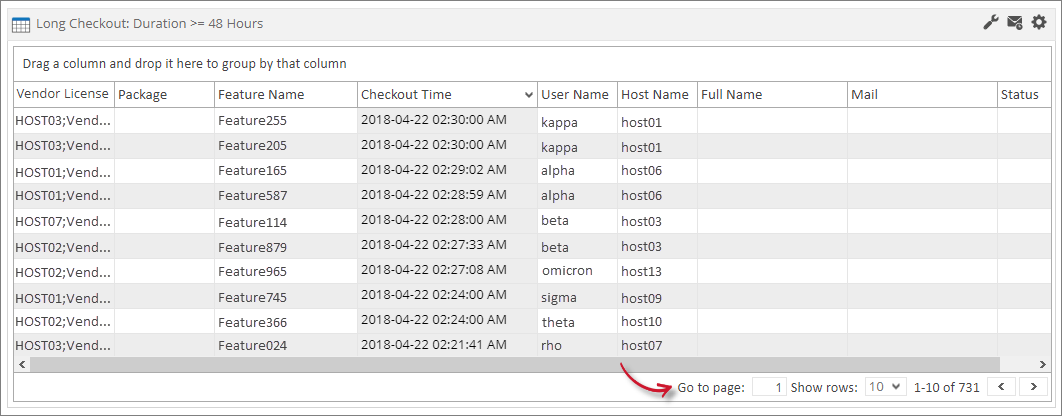Toggle sort arrow on Checkout Time column

(x=528, y=95)
